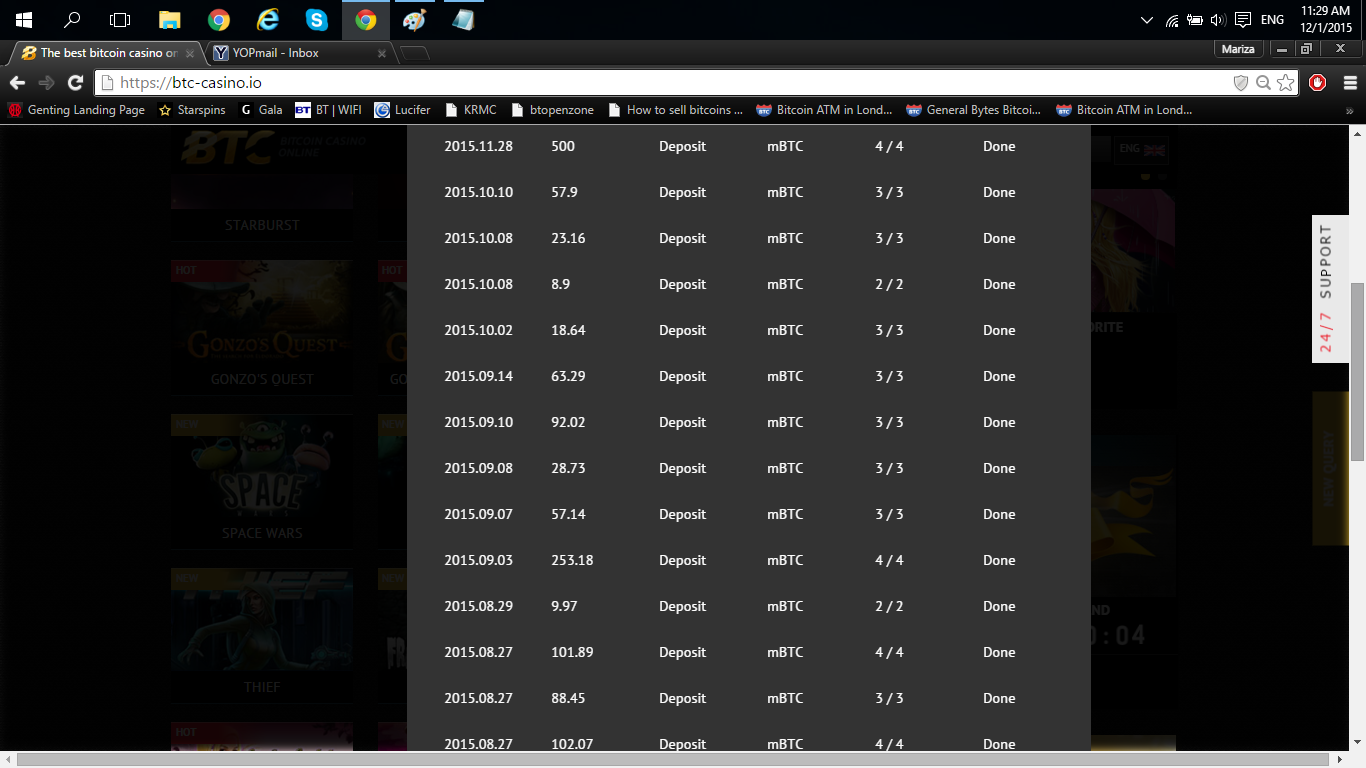
Task: Open the Action Center notifications icon
Action: coord(1243,20)
